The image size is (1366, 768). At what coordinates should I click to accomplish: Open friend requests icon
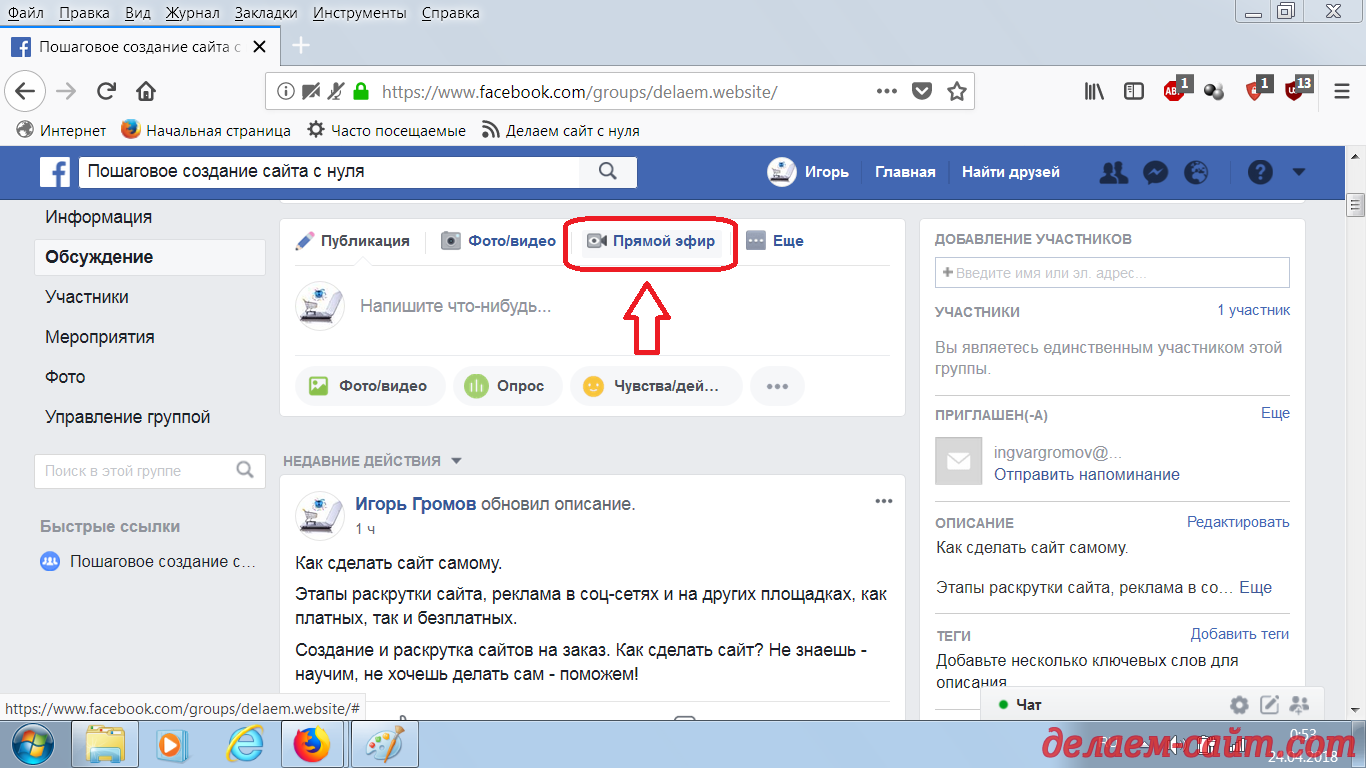pyautogui.click(x=1112, y=172)
